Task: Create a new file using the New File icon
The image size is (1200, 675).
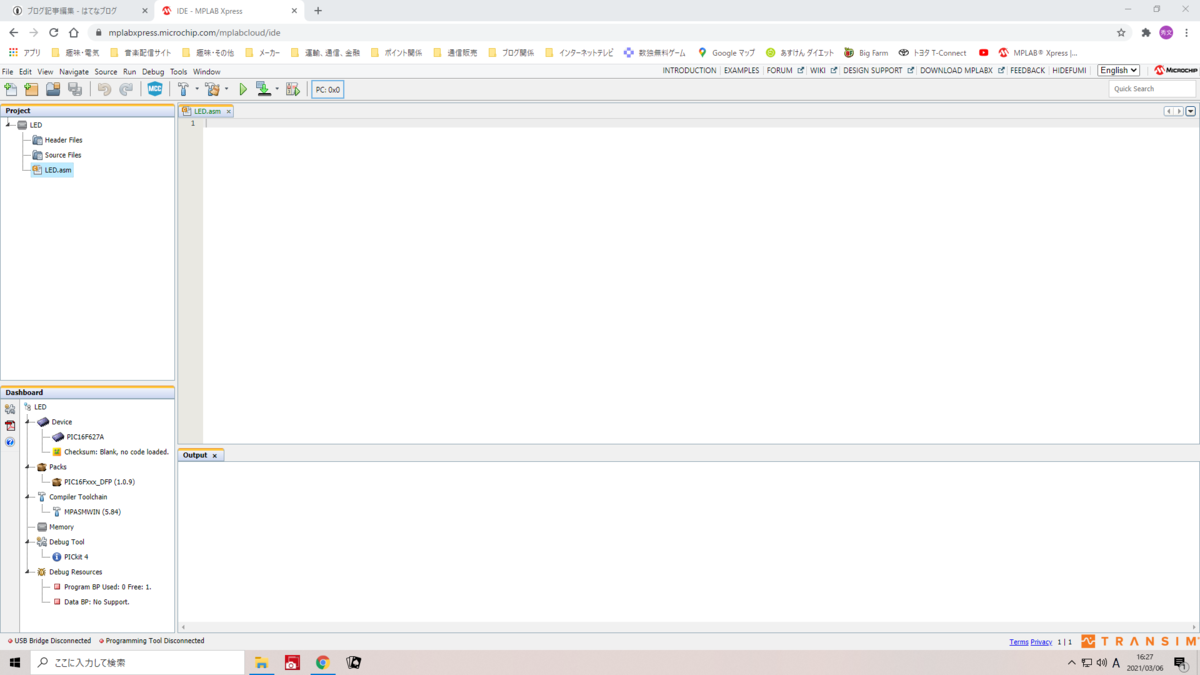Action: pos(10,89)
